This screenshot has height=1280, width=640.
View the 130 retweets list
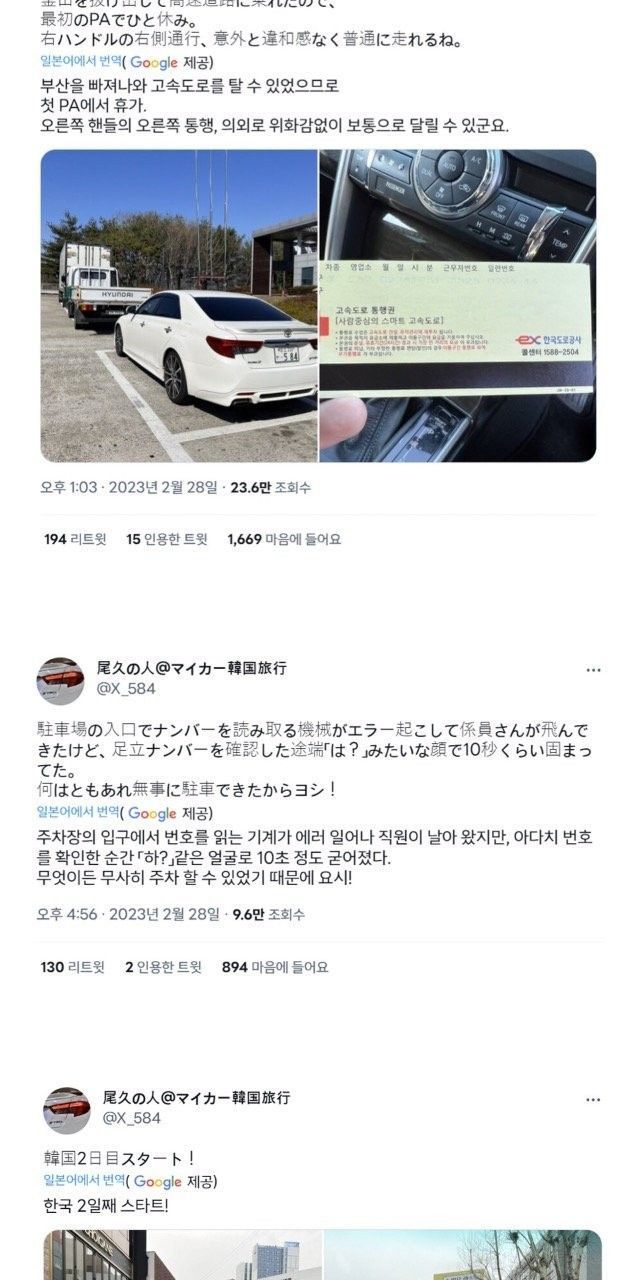[x=73, y=967]
